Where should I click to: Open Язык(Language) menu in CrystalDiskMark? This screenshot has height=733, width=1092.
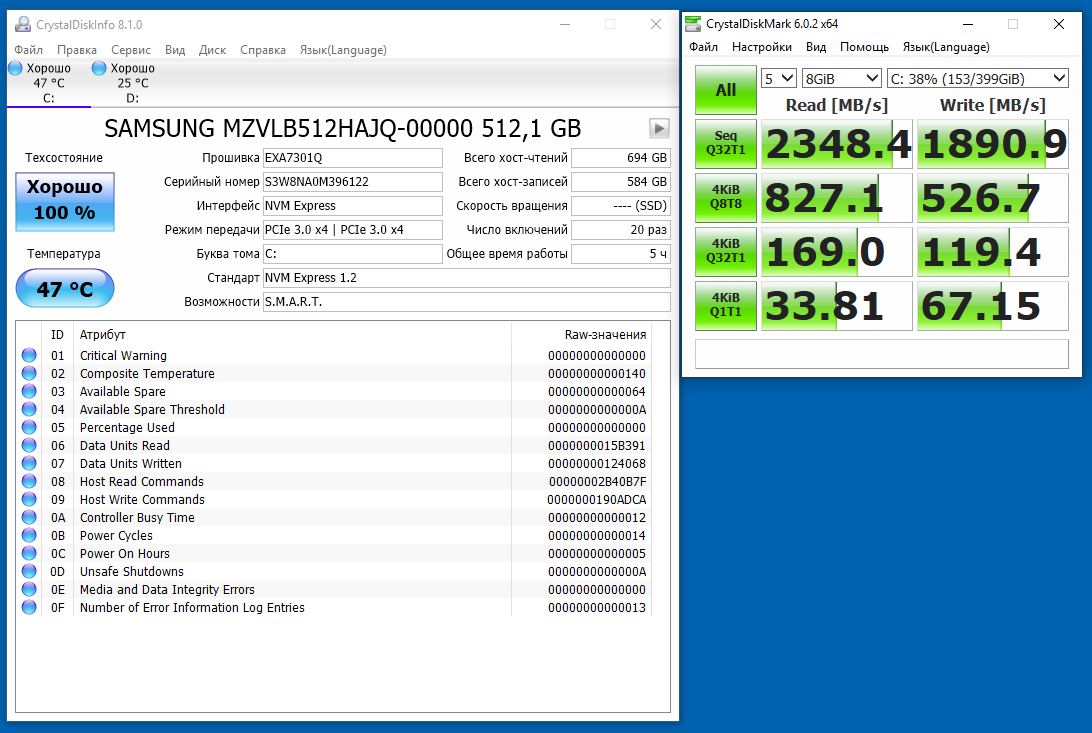coord(946,47)
